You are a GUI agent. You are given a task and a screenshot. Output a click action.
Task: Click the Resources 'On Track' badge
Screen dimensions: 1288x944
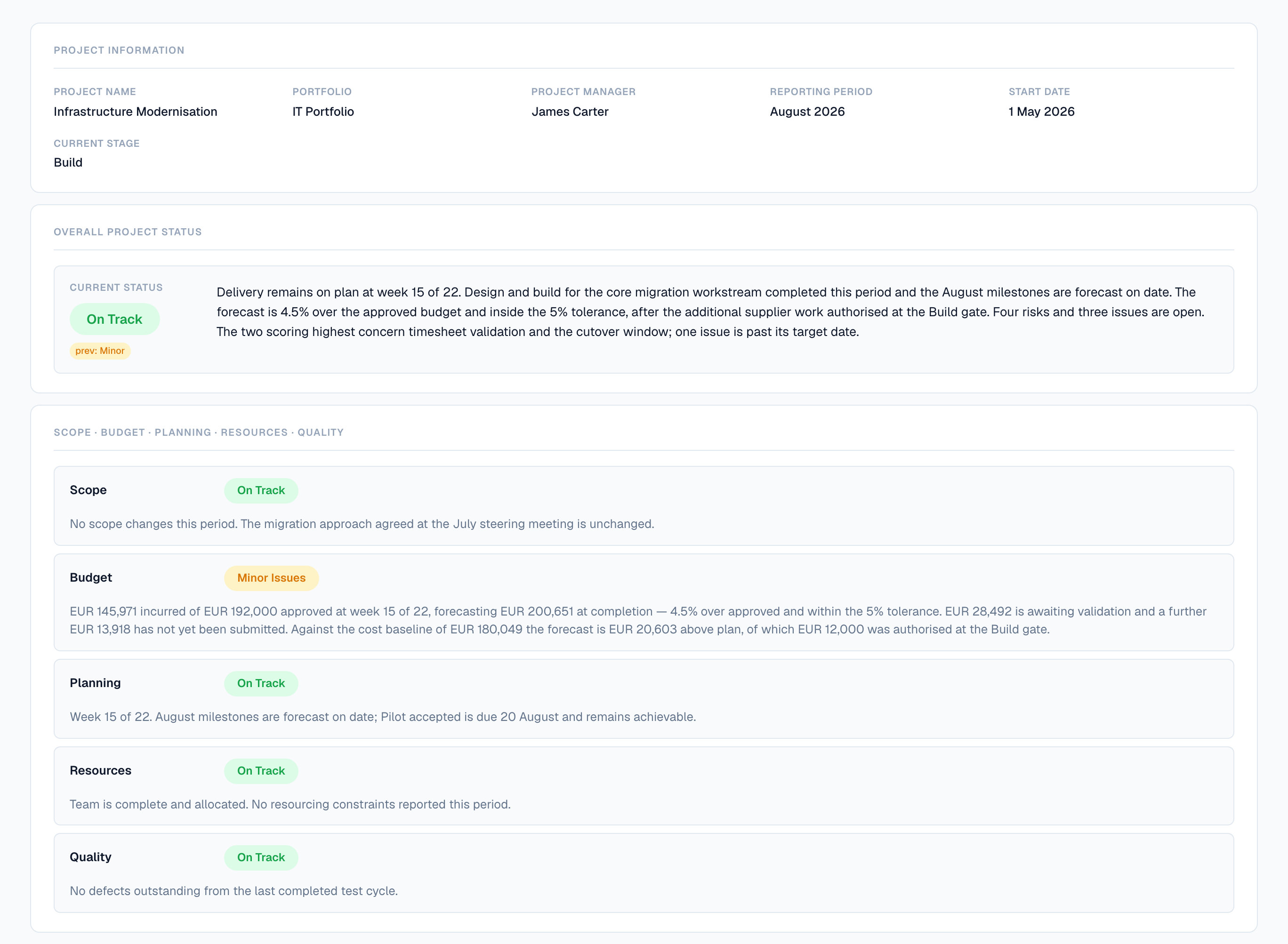[261, 771]
